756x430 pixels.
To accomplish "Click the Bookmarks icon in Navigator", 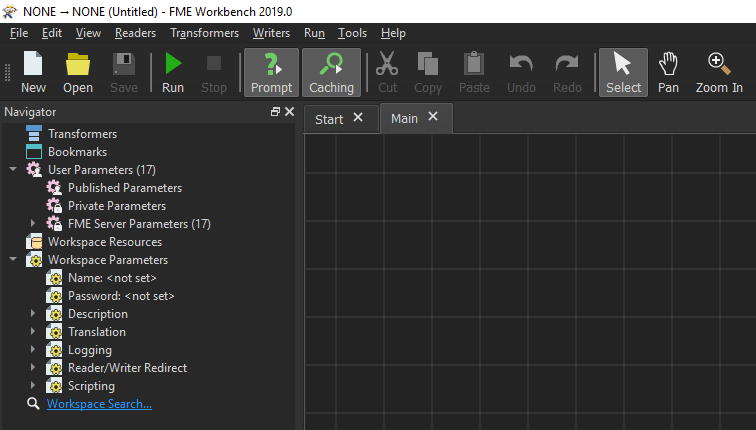I will 34,152.
